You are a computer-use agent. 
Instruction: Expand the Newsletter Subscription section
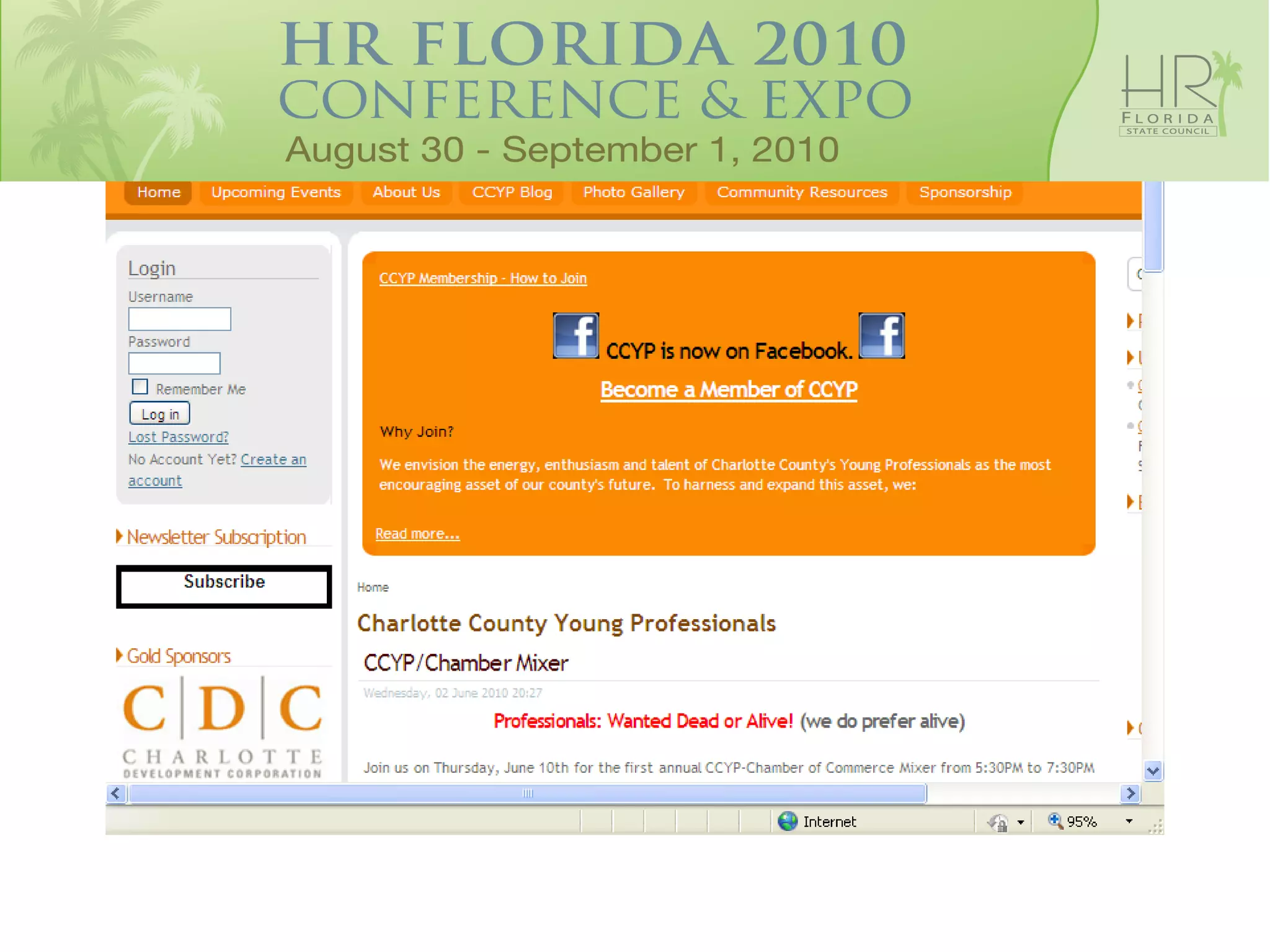(x=216, y=537)
